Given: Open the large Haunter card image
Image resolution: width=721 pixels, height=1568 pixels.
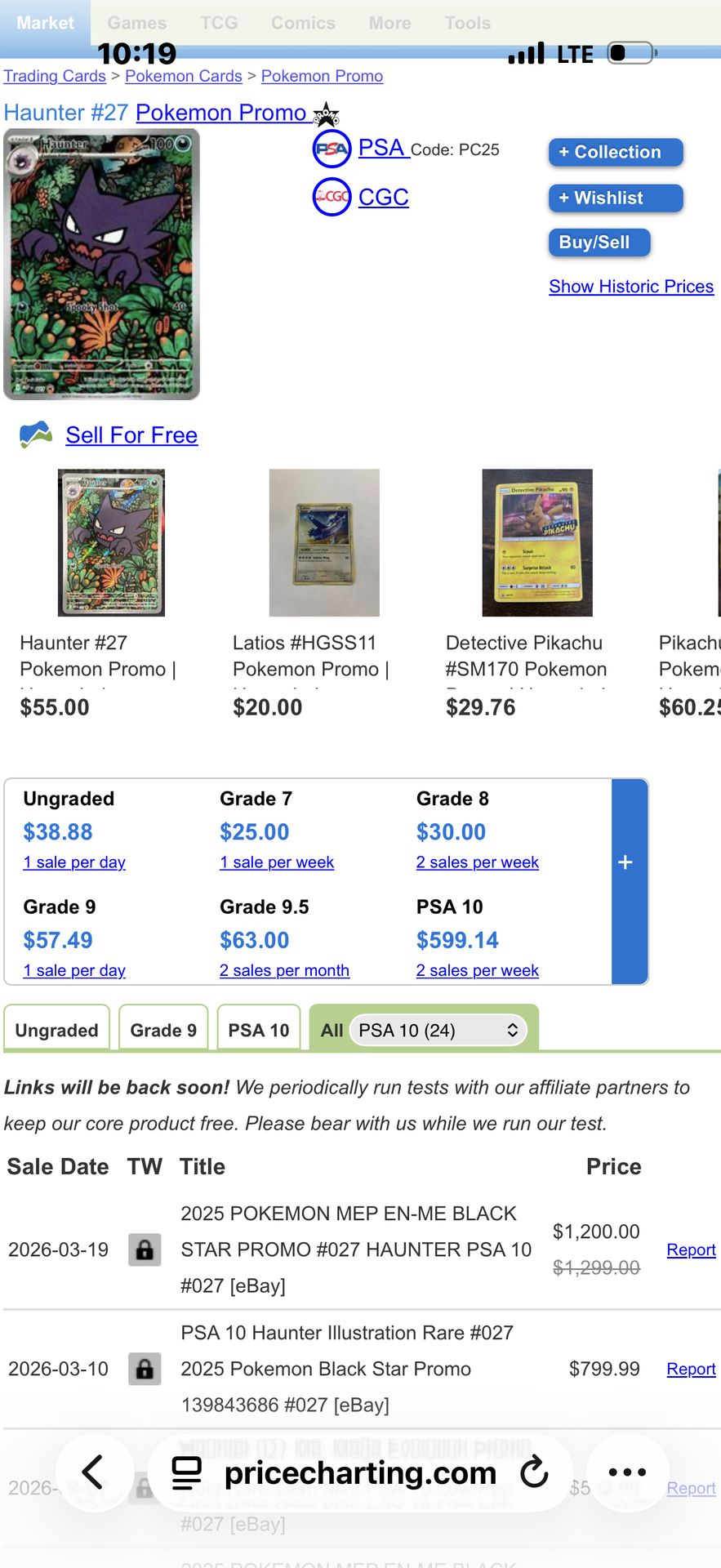Looking at the screenshot, I should coord(102,264).
